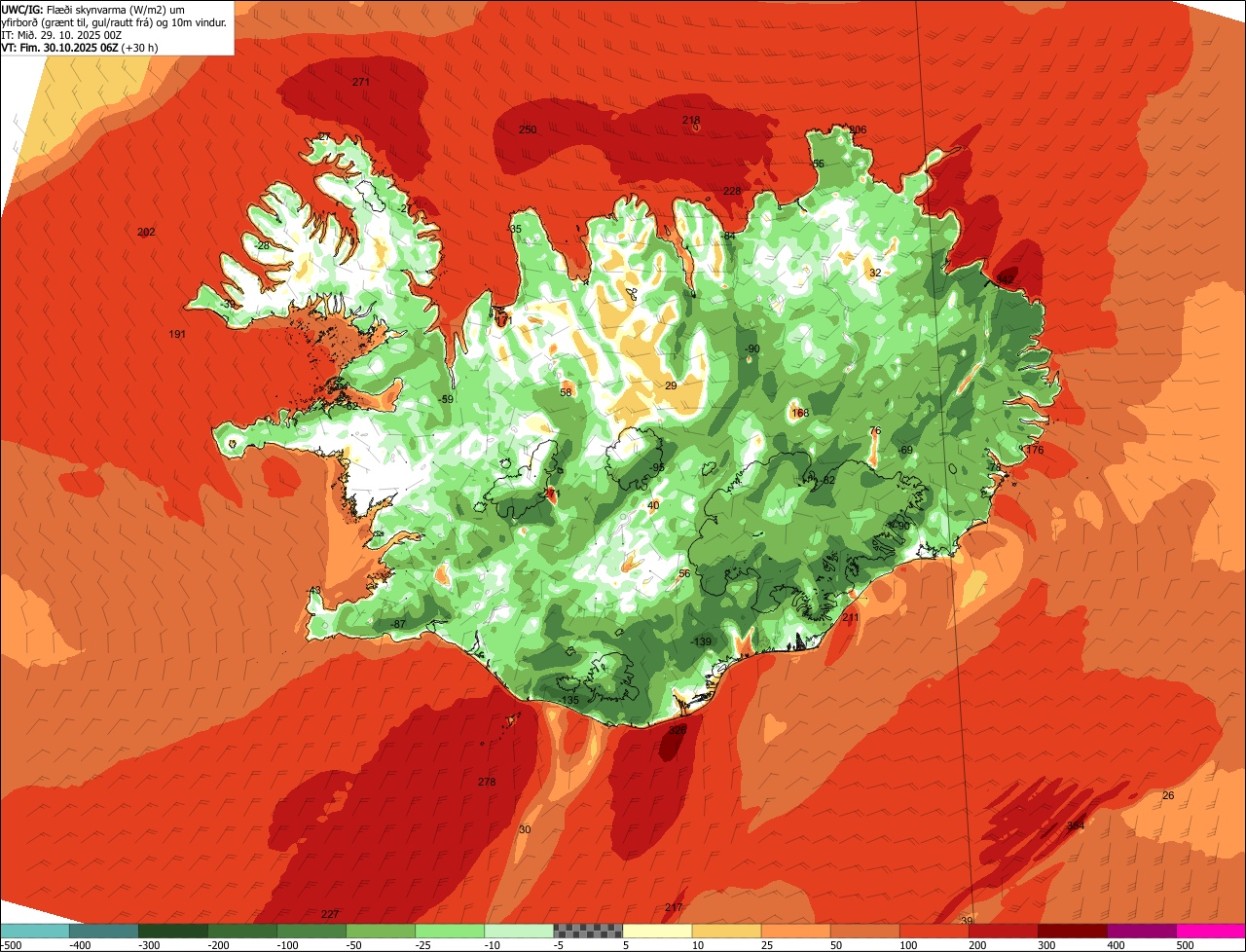Select the red legend swatch between 100 and 200
The image size is (1246, 952).
pos(934,931)
